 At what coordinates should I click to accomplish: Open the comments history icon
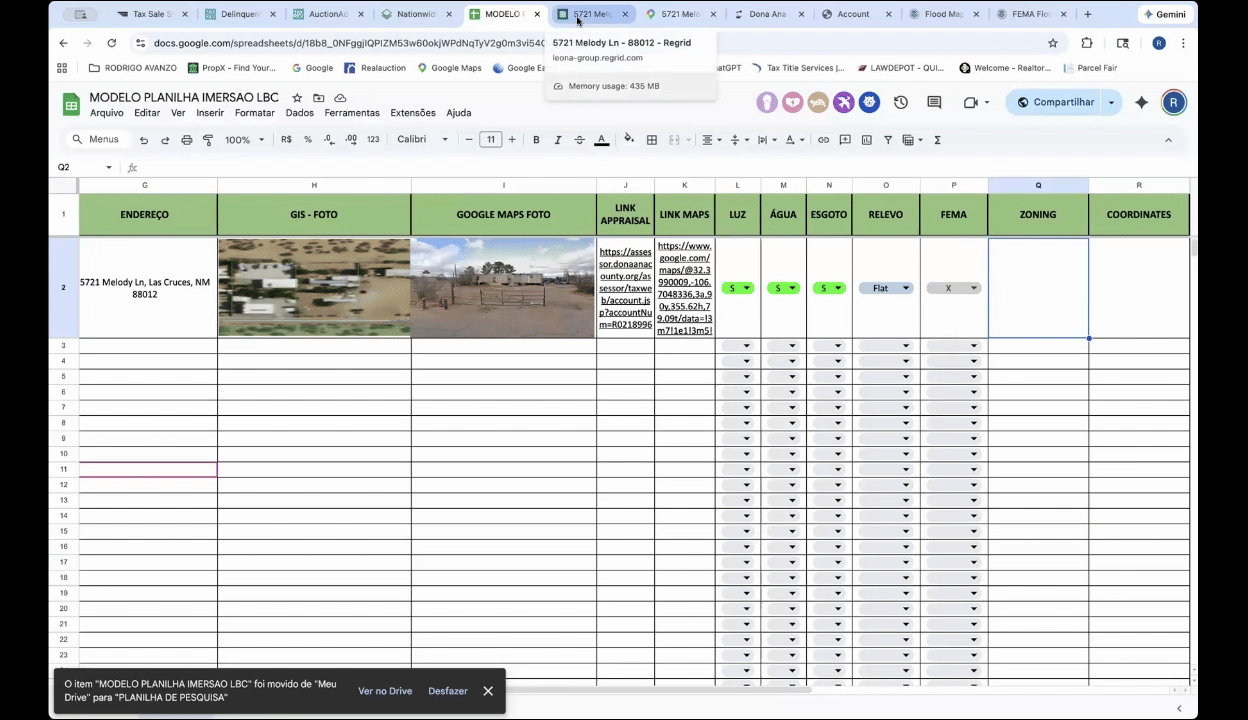[x=934, y=102]
